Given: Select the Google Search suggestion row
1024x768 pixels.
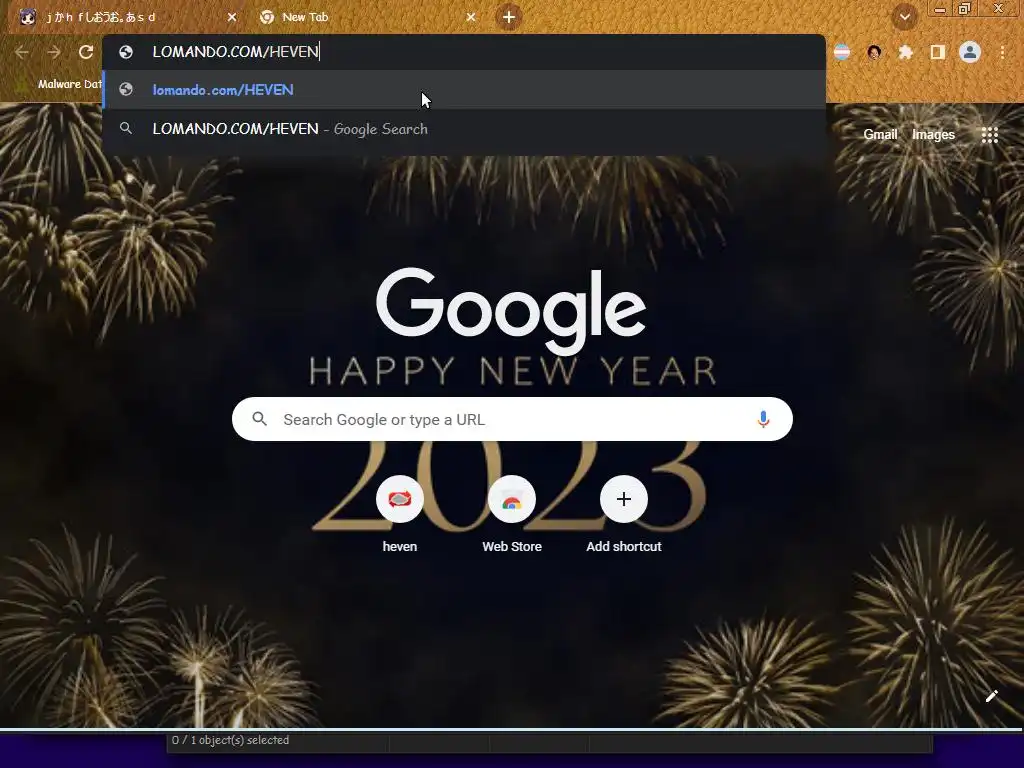Looking at the screenshot, I should [464, 129].
